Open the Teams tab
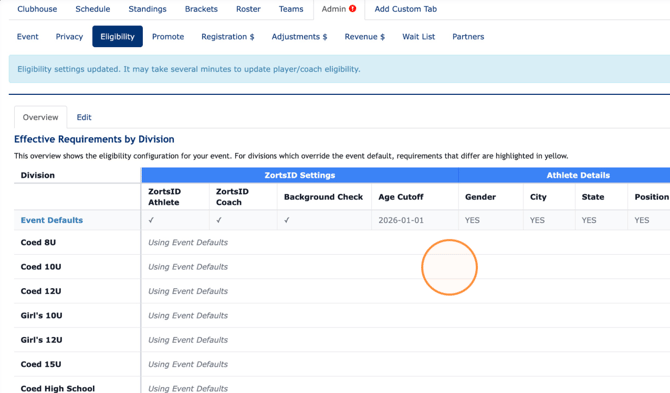The height and width of the screenshot is (393, 670). click(291, 9)
